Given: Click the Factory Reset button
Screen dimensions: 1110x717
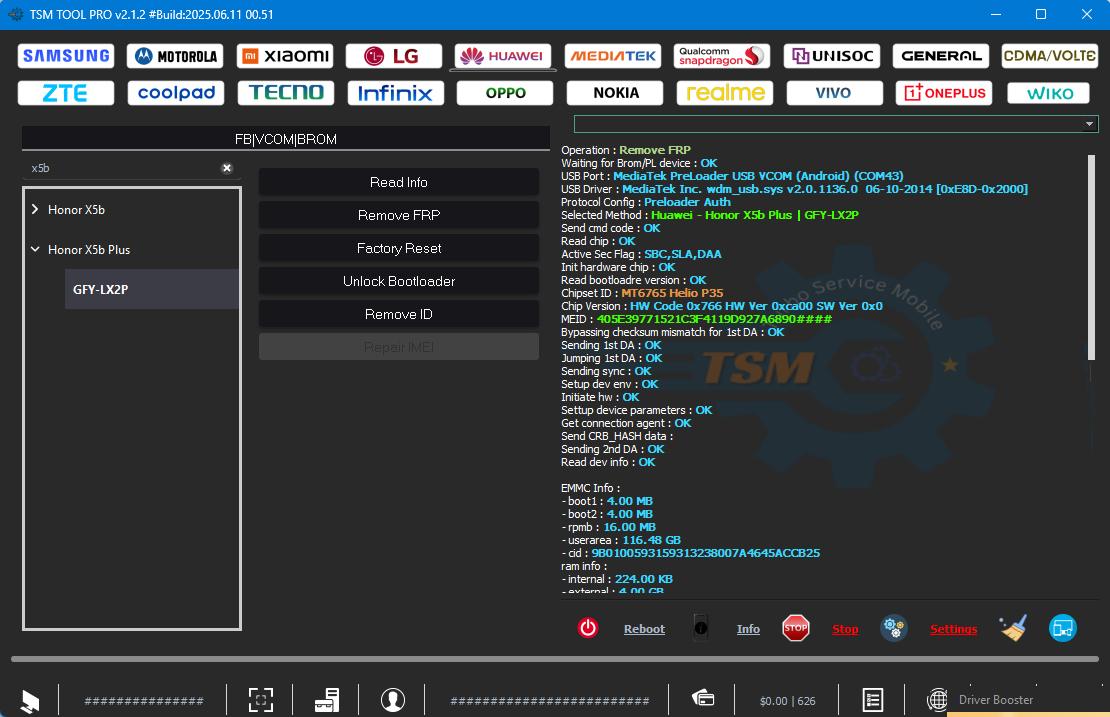Looking at the screenshot, I should coord(399,248).
